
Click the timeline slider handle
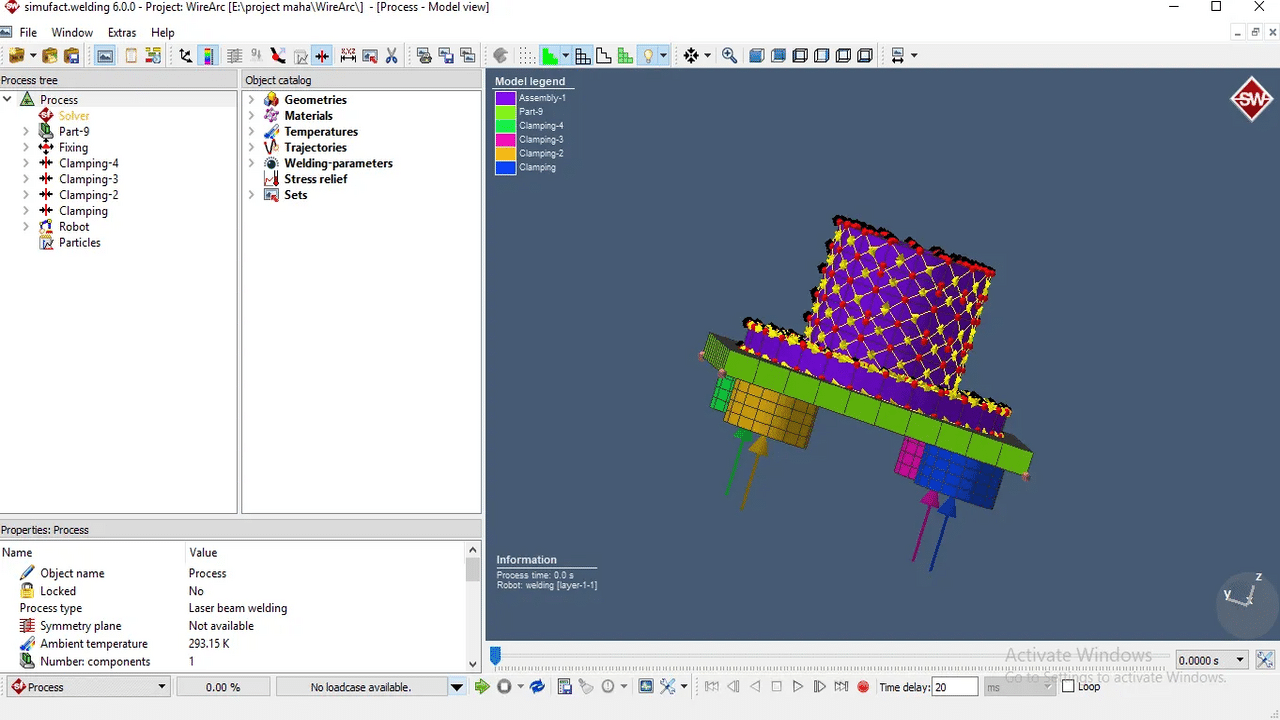point(495,656)
